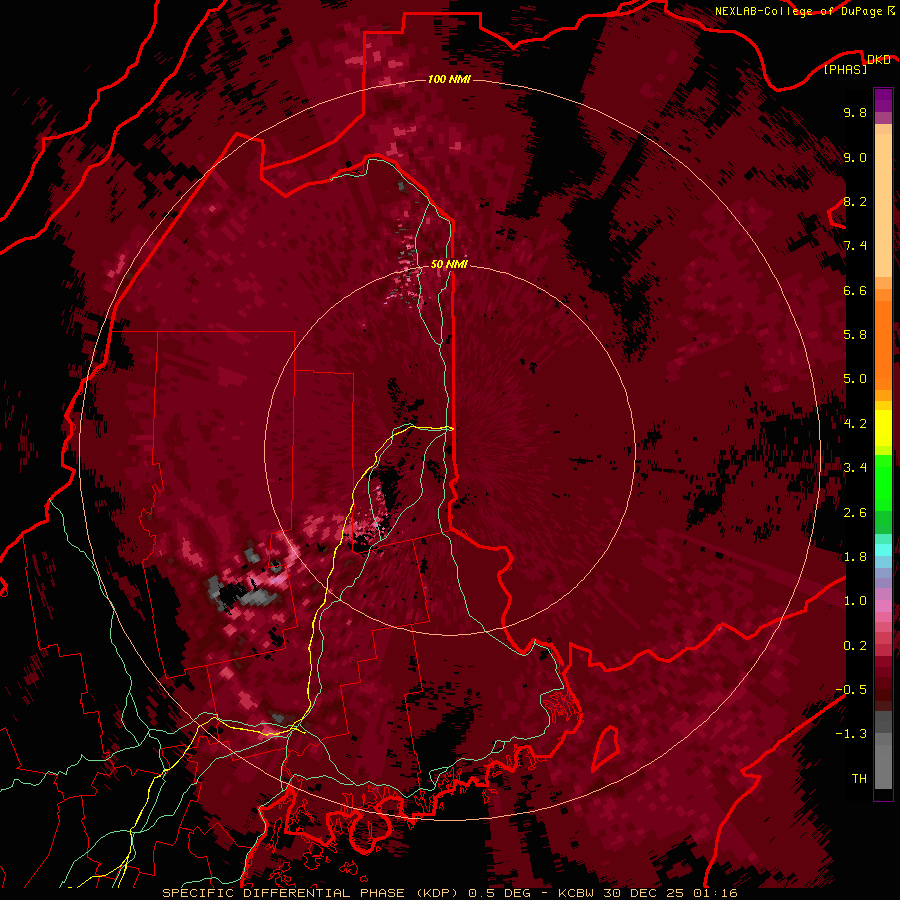Screen dimensions: 900x900
Task: Pick the yellow segment of the color bar
Action: (883, 428)
